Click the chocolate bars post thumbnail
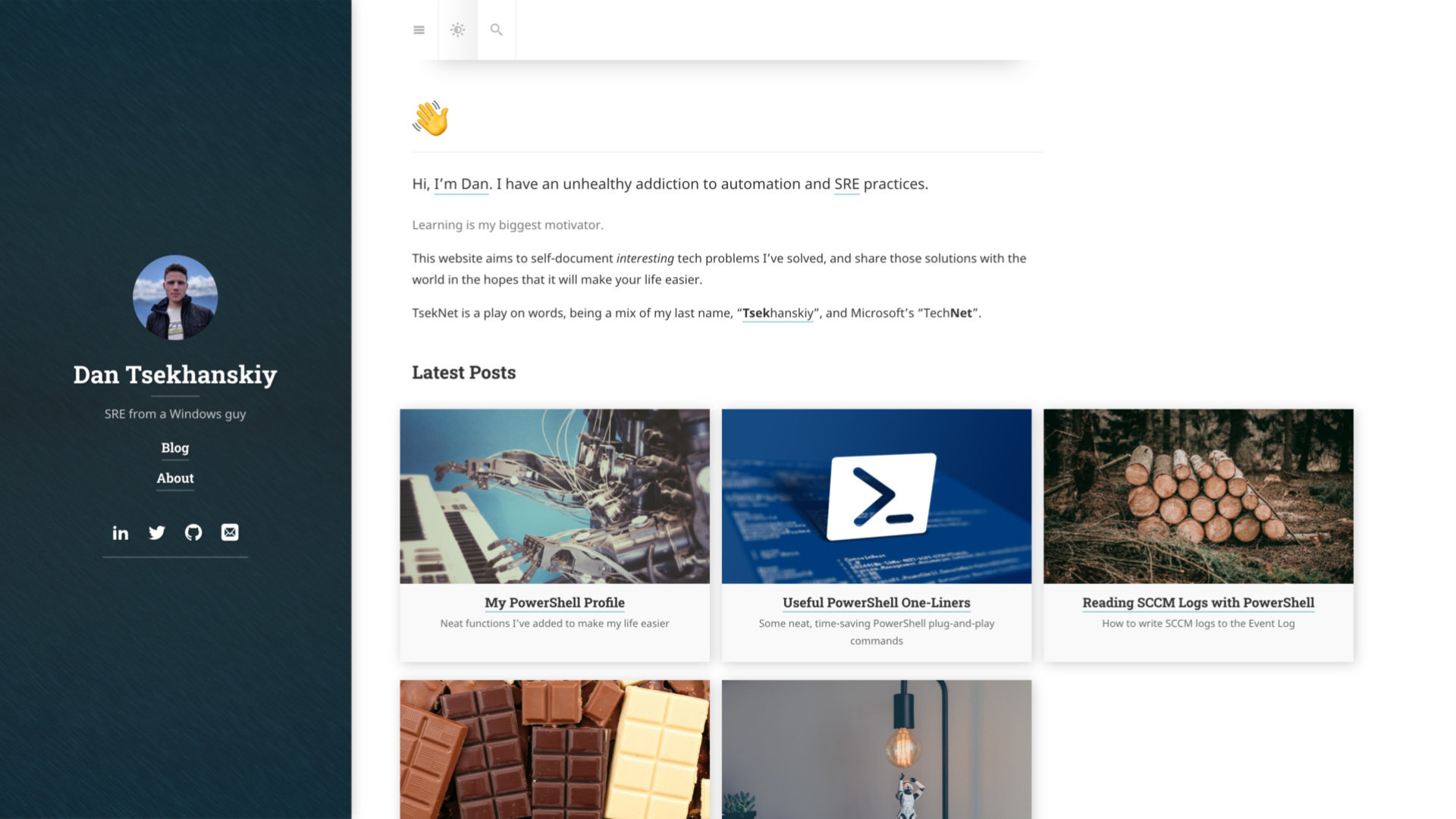 (x=554, y=749)
